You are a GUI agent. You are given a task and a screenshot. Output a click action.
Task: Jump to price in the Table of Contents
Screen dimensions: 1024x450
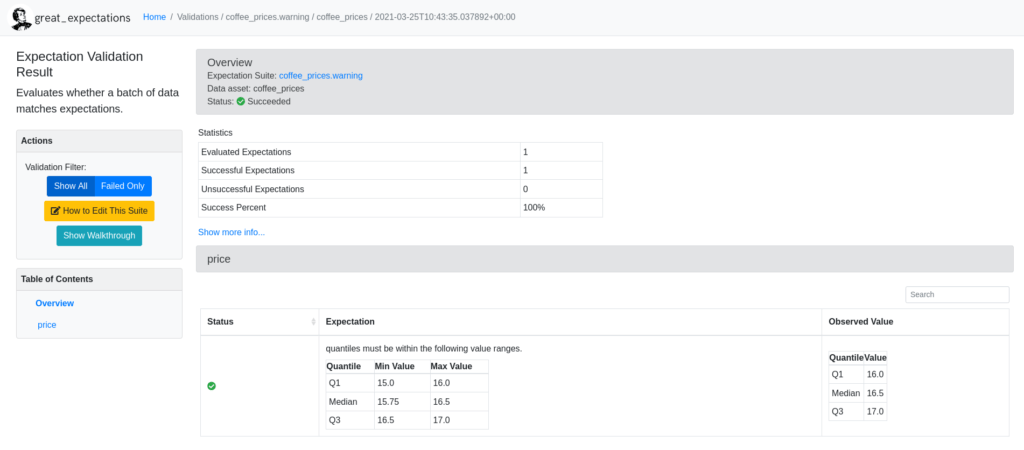tap(47, 325)
